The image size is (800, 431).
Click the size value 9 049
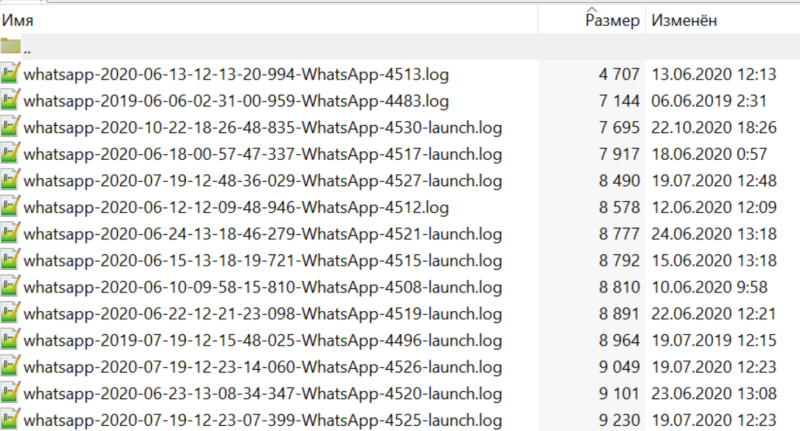click(x=619, y=367)
